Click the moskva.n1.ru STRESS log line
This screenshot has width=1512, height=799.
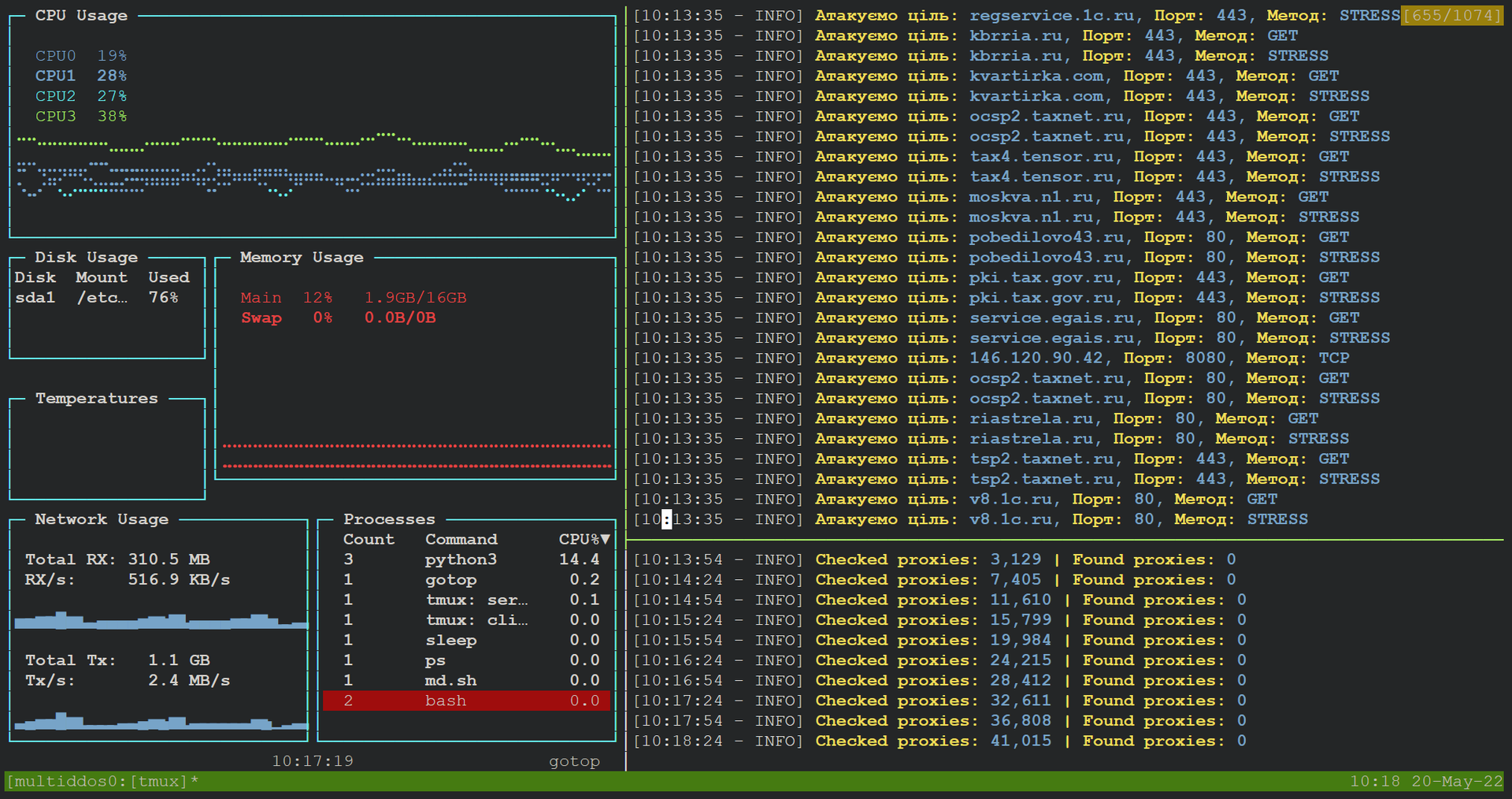click(996, 217)
